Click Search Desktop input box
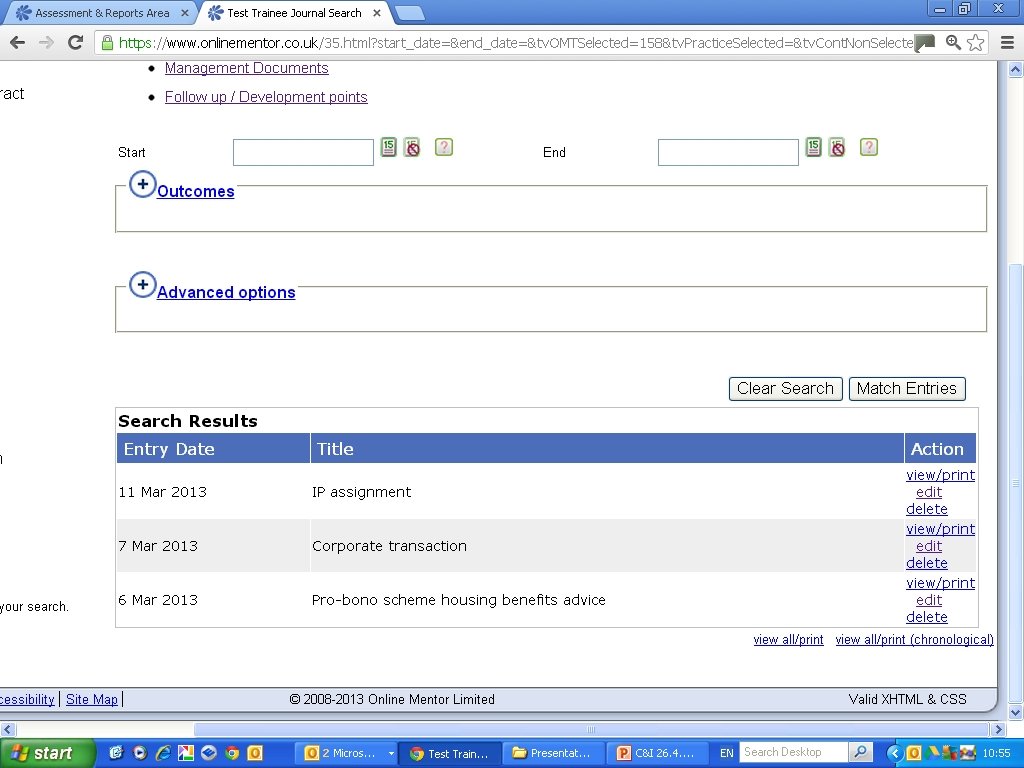Screen dimensions: 1024x768 point(793,752)
